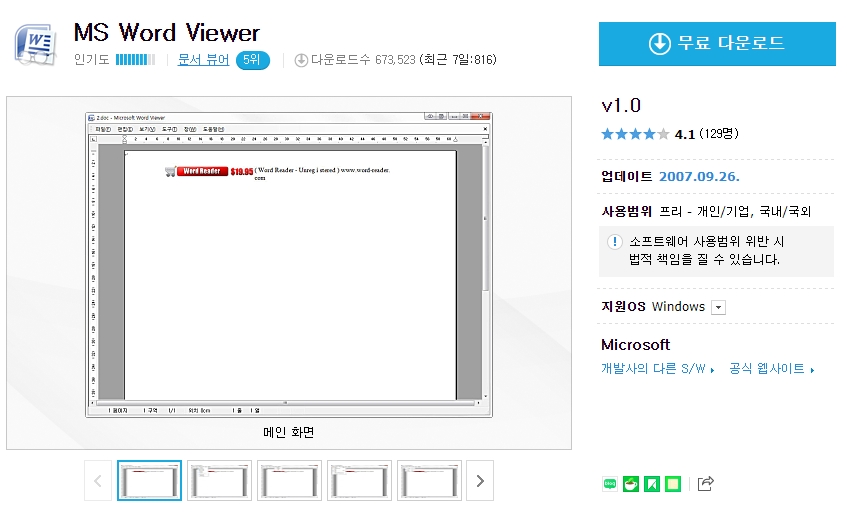Click the external share arrow icon

tap(705, 484)
